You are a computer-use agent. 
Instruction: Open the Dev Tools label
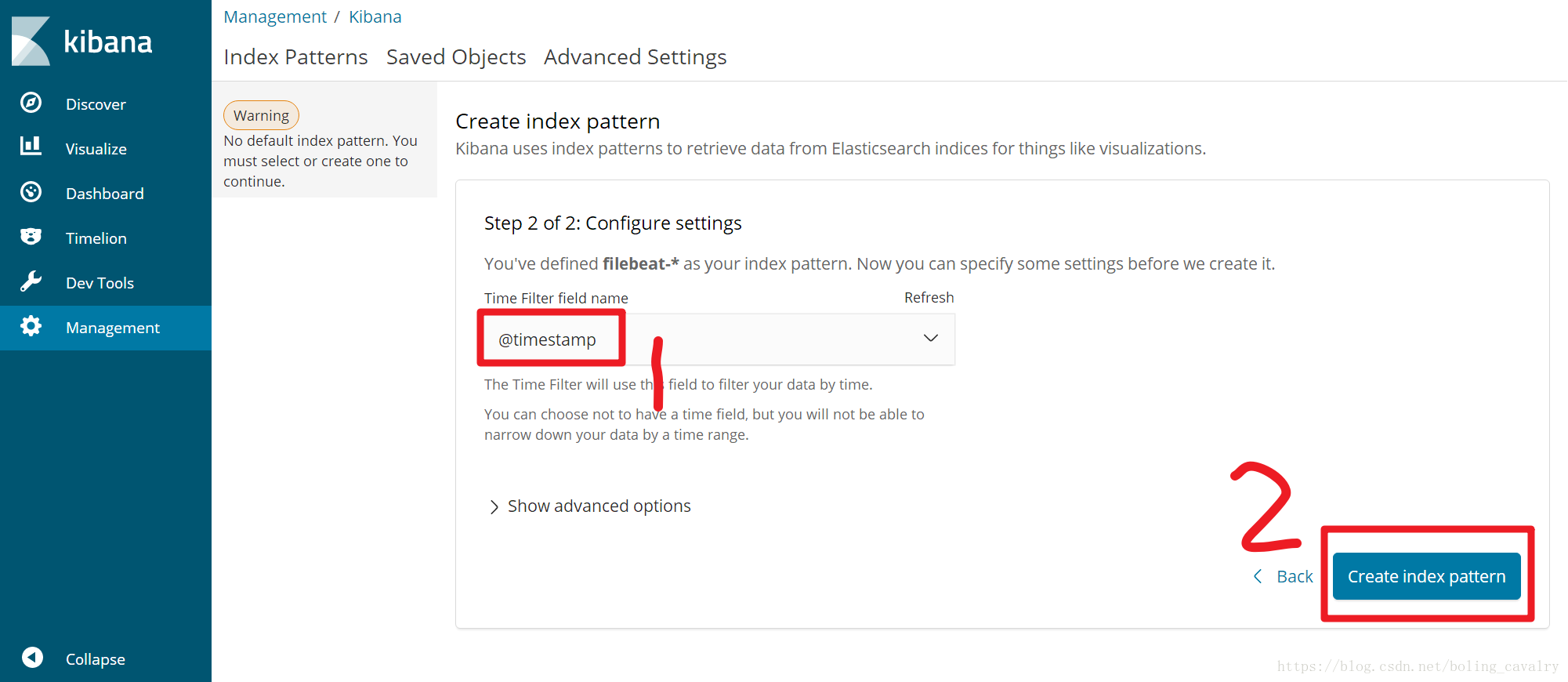coord(100,283)
